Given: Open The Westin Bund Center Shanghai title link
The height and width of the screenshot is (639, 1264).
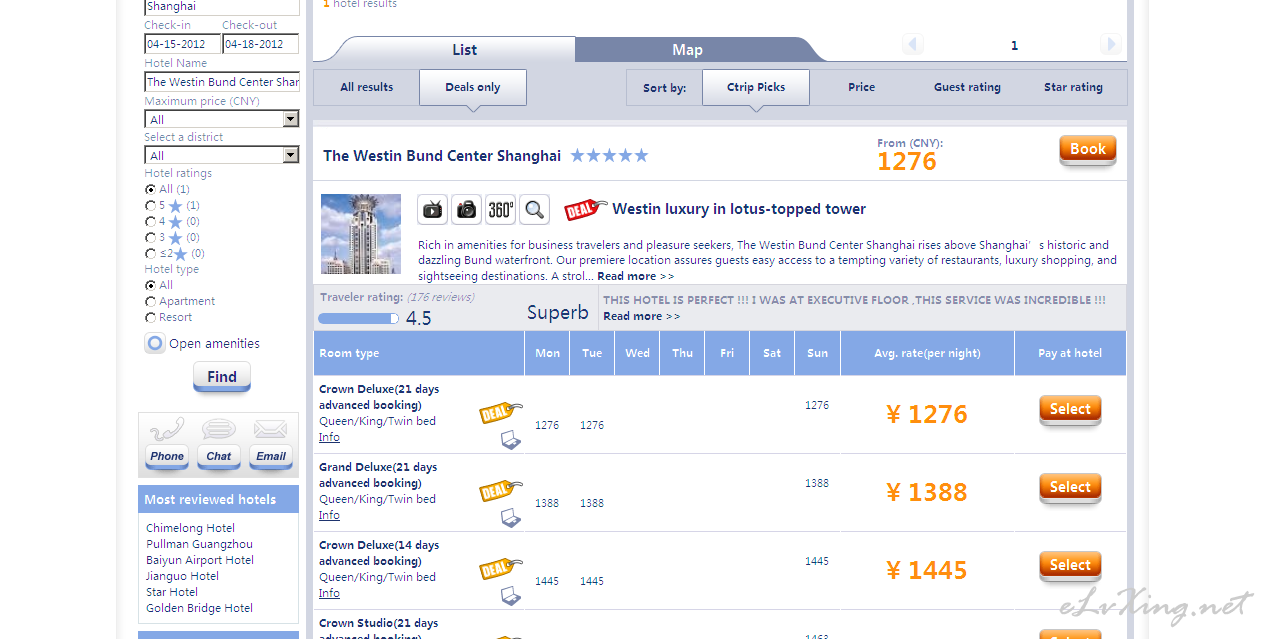Looking at the screenshot, I should click(442, 156).
